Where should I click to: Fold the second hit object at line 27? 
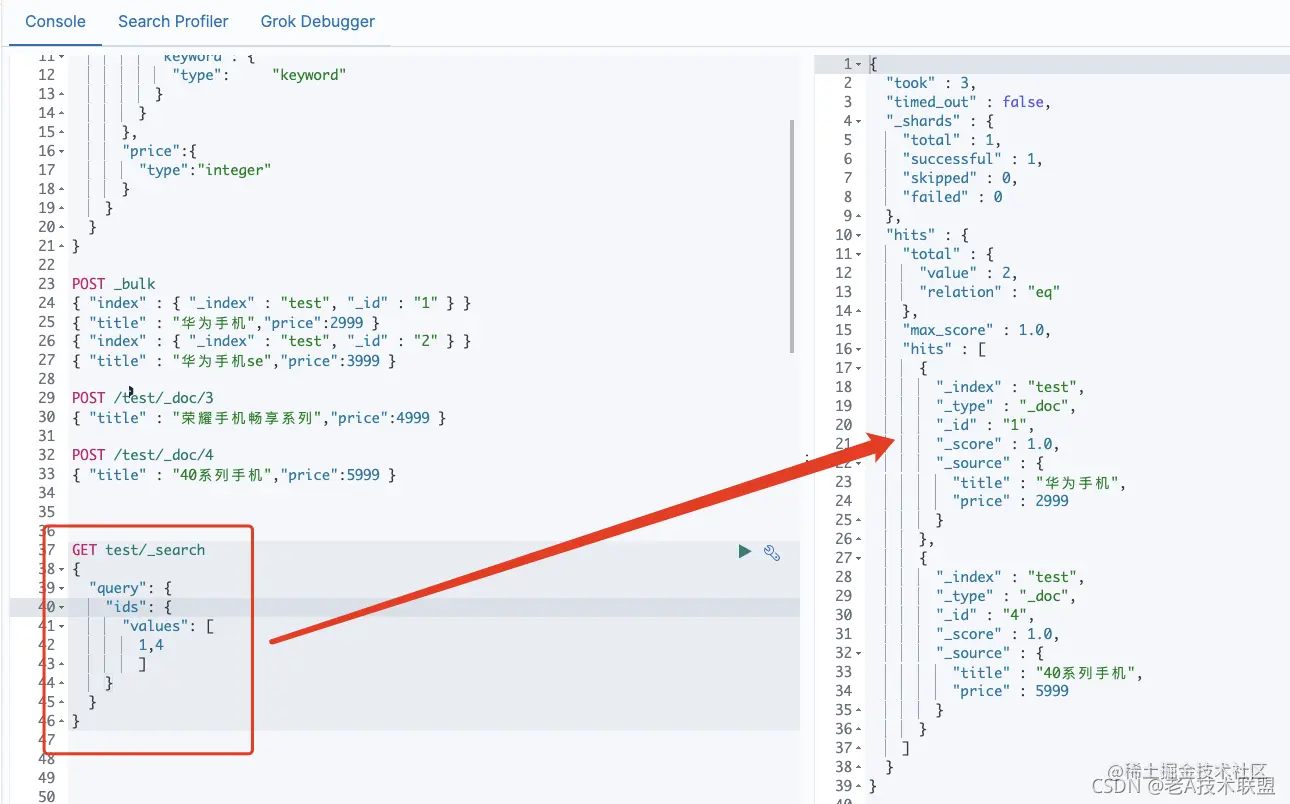pyautogui.click(x=860, y=558)
